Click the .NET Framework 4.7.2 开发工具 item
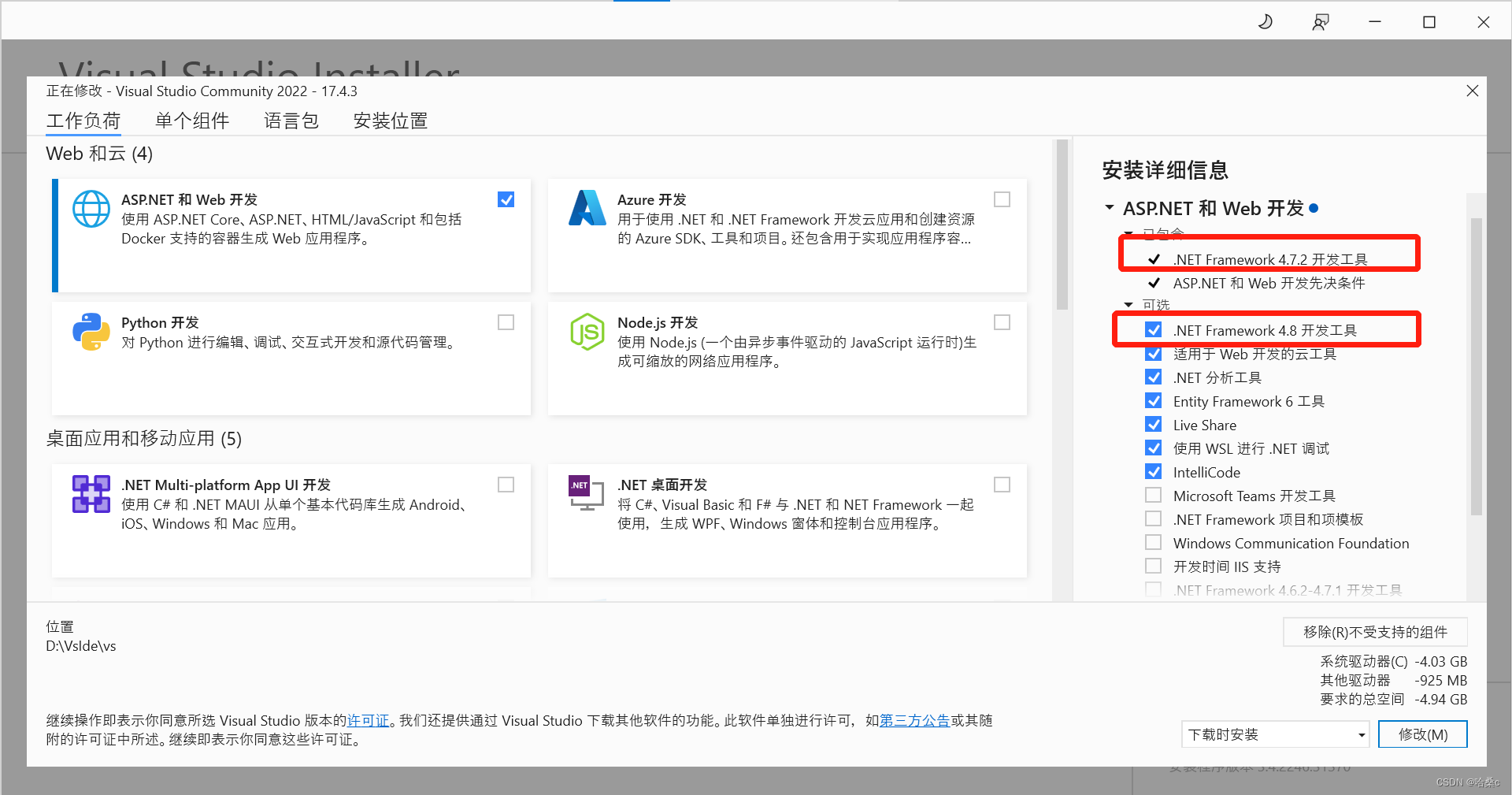1512x795 pixels. click(x=1270, y=259)
